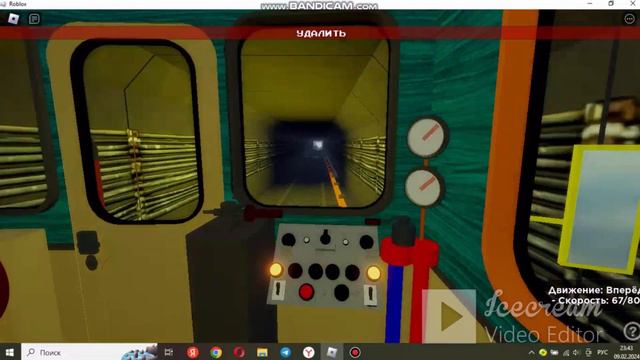Switch to the Roblox taskbar icon

pyautogui.click(x=332, y=352)
